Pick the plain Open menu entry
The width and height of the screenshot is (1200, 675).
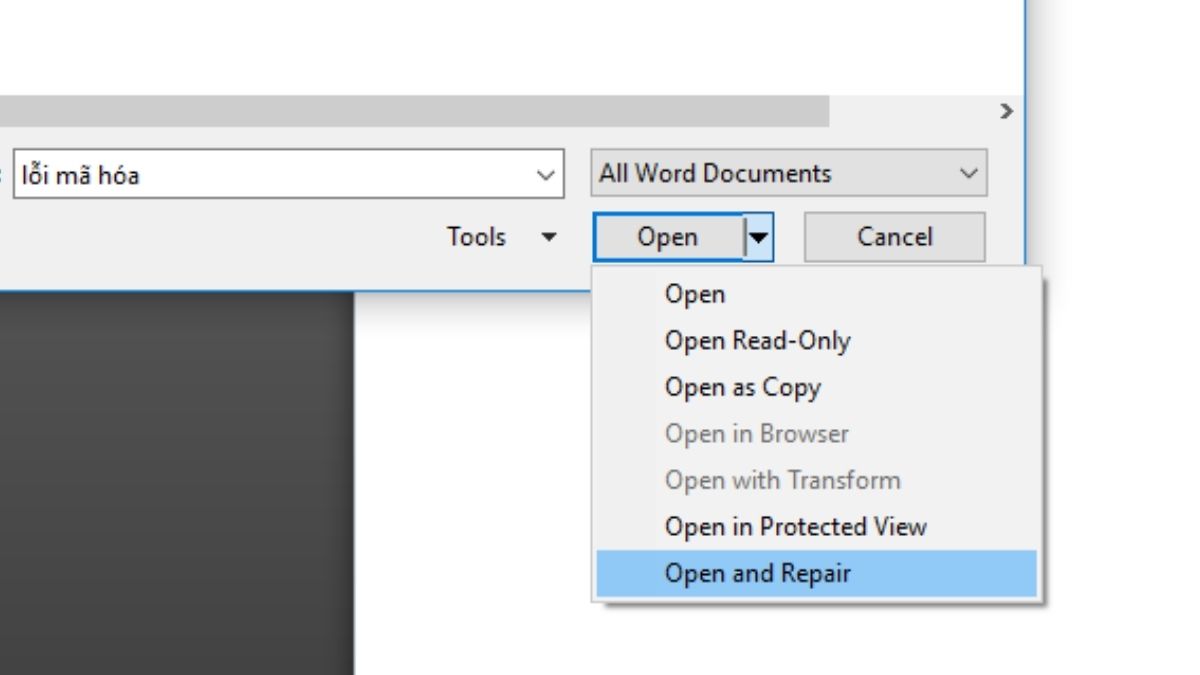tap(816, 294)
